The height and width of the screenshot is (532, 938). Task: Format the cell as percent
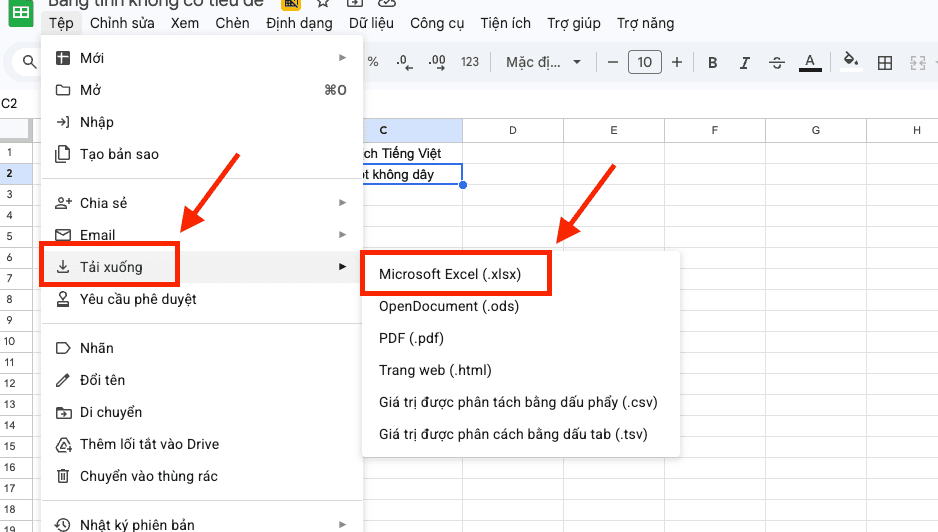coord(373,62)
